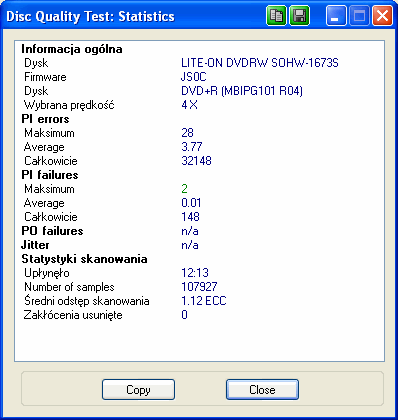
Task: Click the PO failures label
Action: [x=52, y=231]
